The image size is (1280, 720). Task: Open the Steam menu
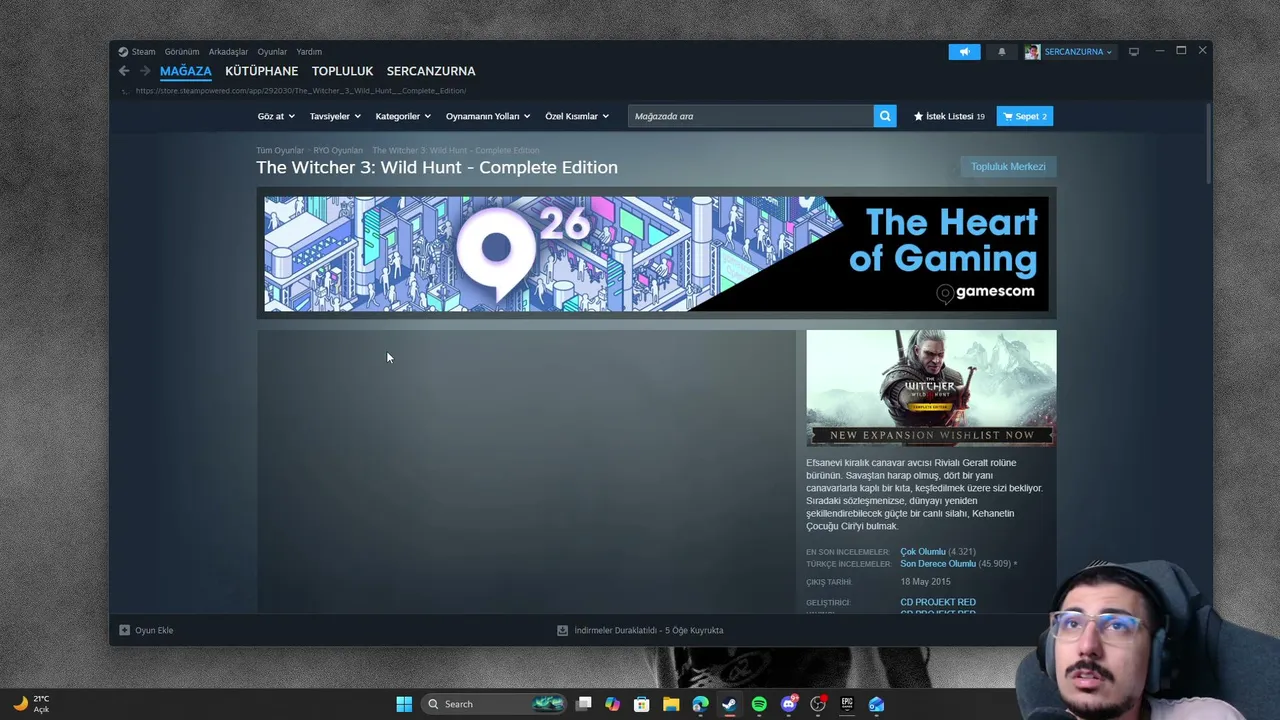[x=144, y=52]
